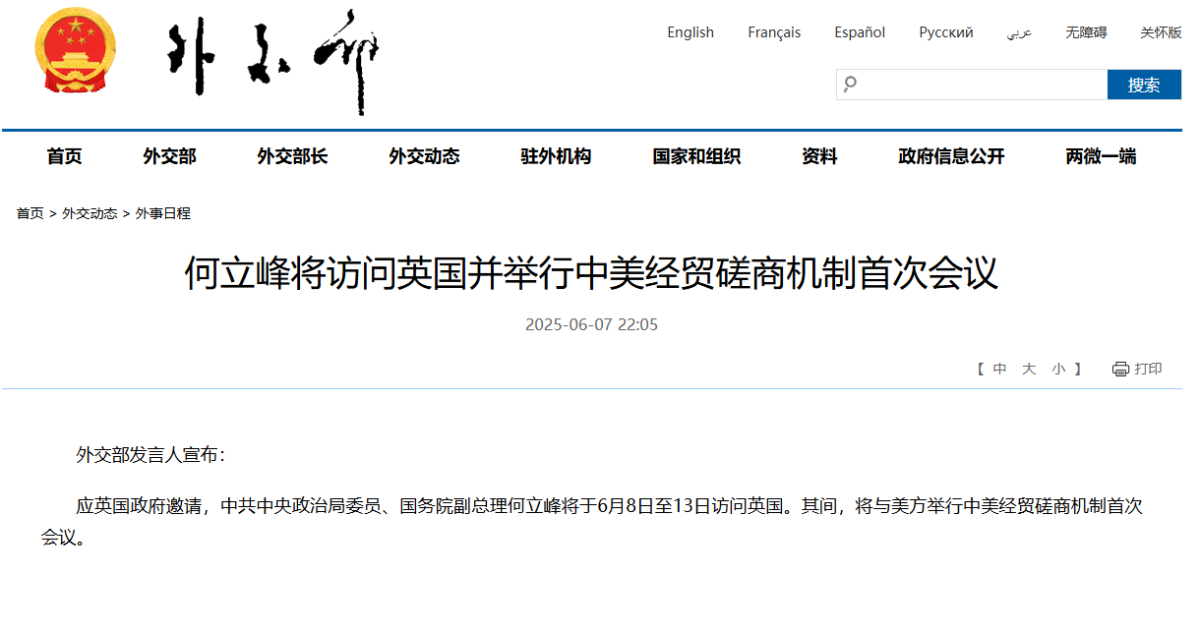The width and height of the screenshot is (1200, 630).
Task: Switch to the English language version
Action: (x=691, y=32)
